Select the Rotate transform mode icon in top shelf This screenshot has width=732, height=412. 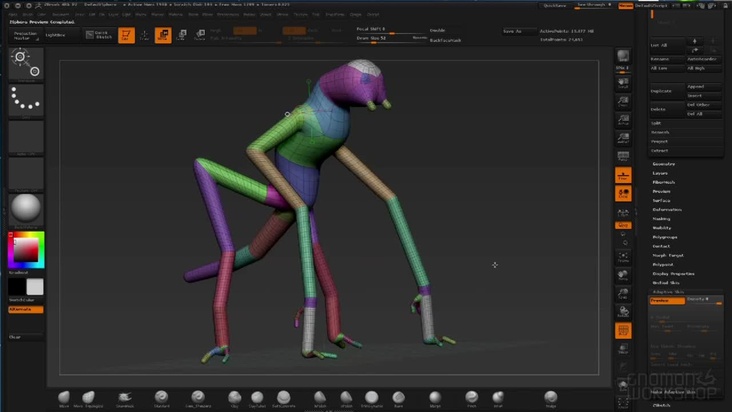200,35
